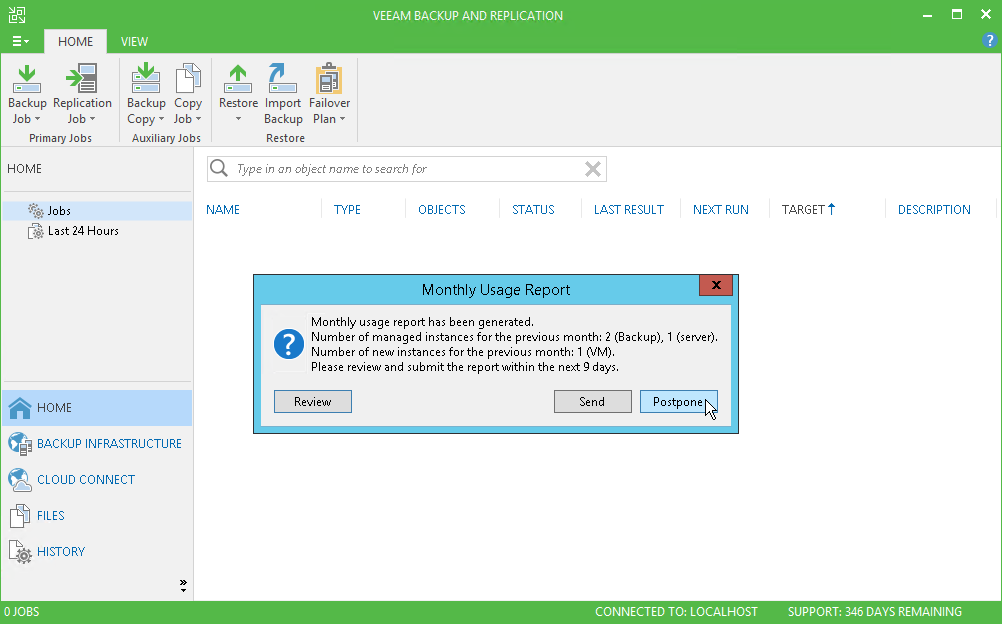
Task: Click the Jobs gear icon in tree
Action: click(36, 210)
